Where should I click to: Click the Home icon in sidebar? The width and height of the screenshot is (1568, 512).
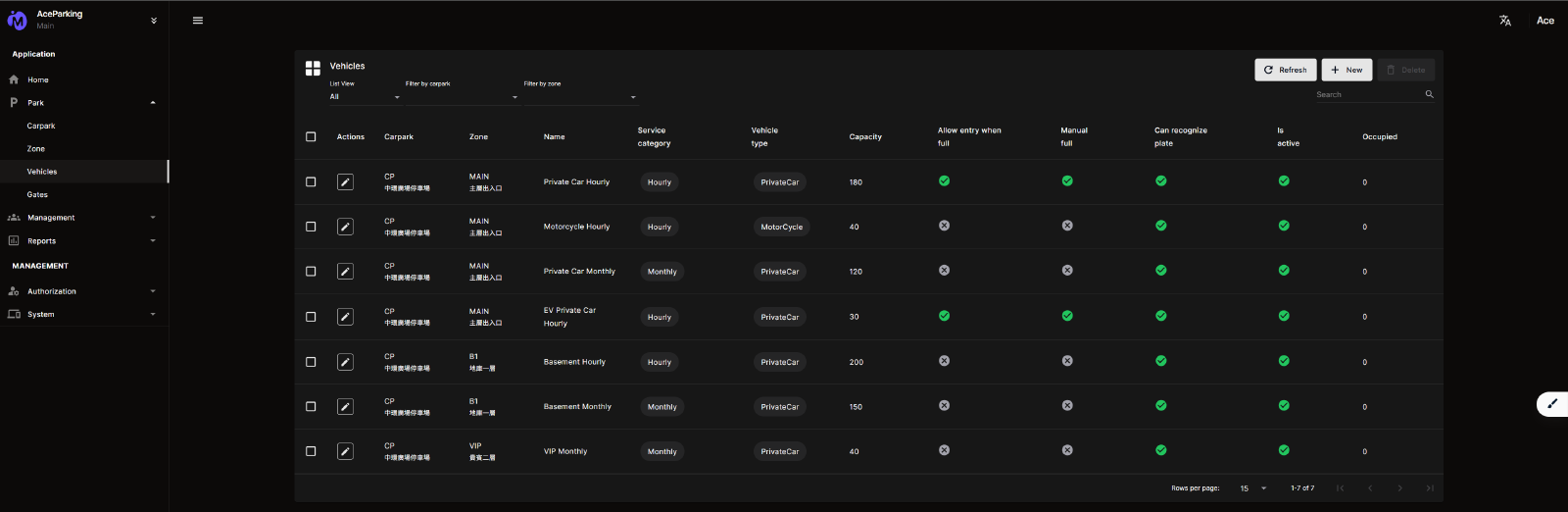14,80
